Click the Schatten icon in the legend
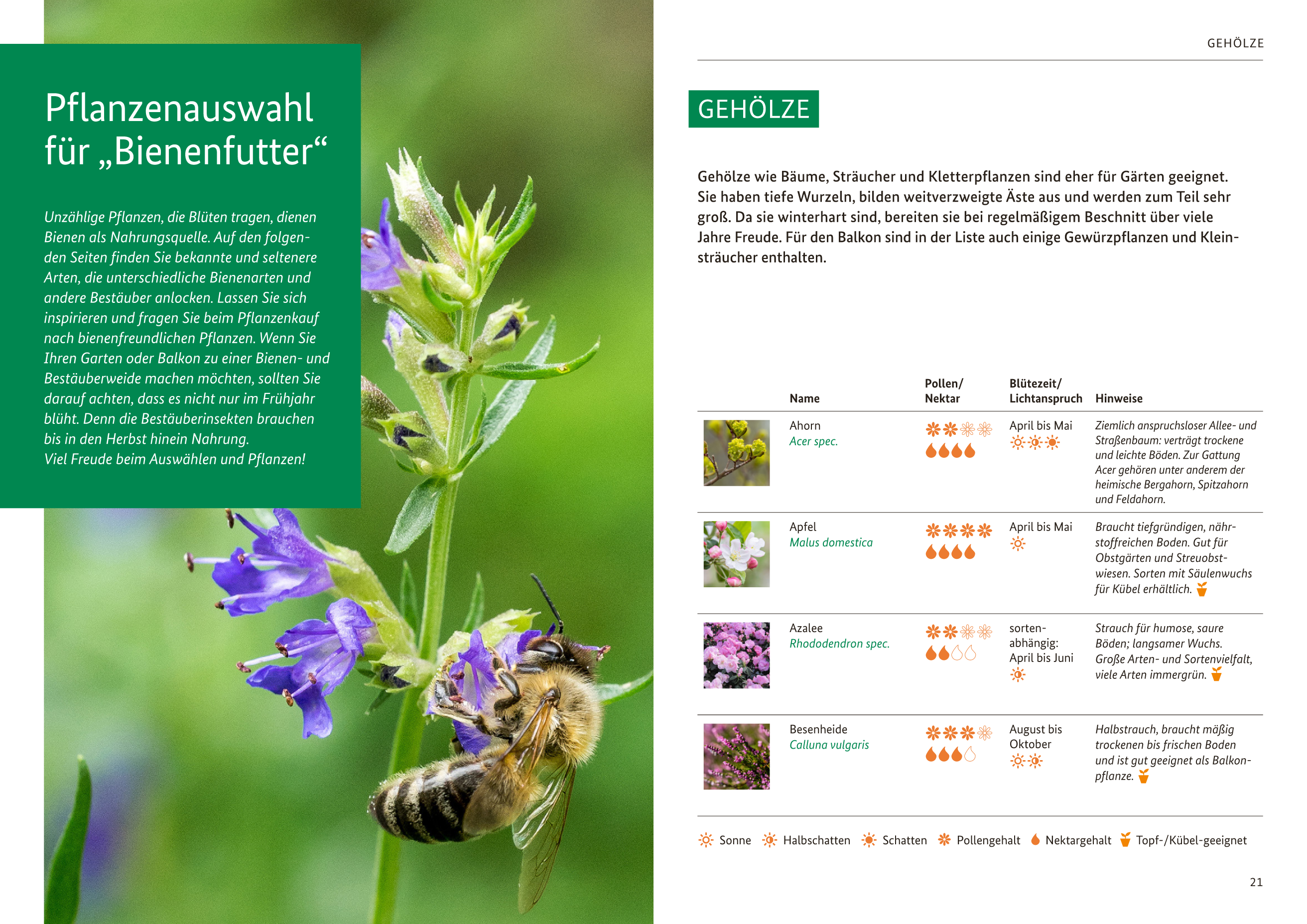 click(x=869, y=840)
